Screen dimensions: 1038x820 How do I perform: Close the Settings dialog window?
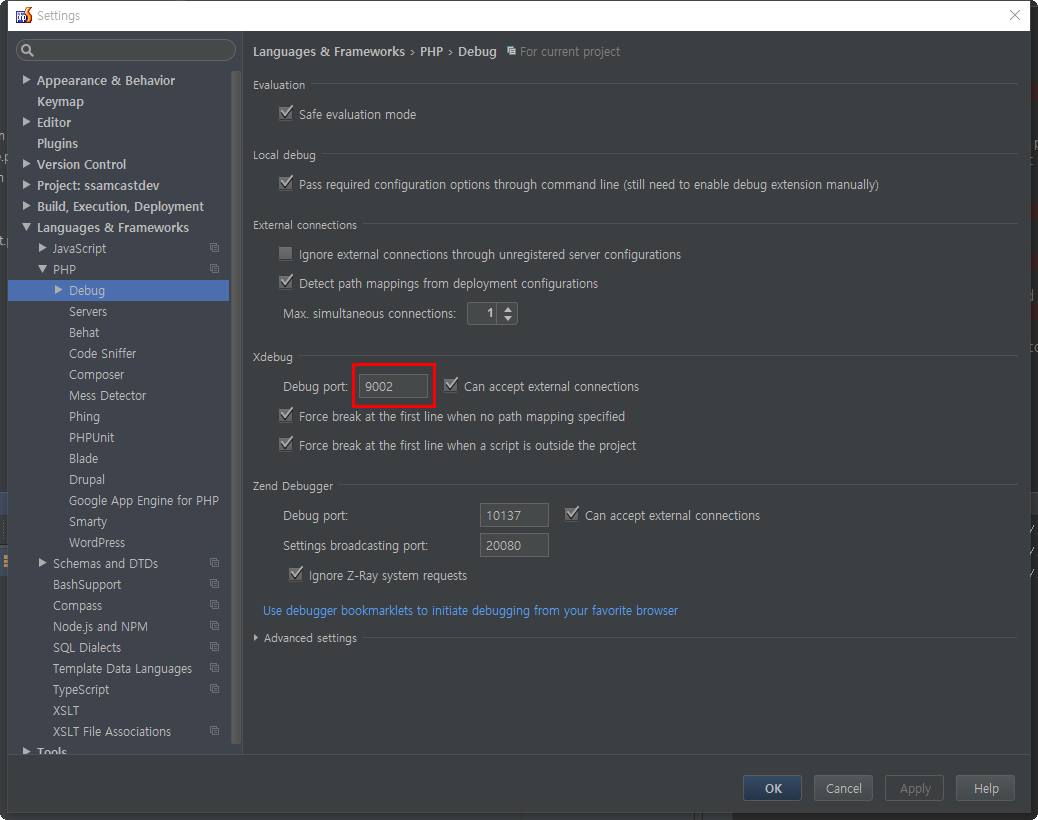point(1015,15)
